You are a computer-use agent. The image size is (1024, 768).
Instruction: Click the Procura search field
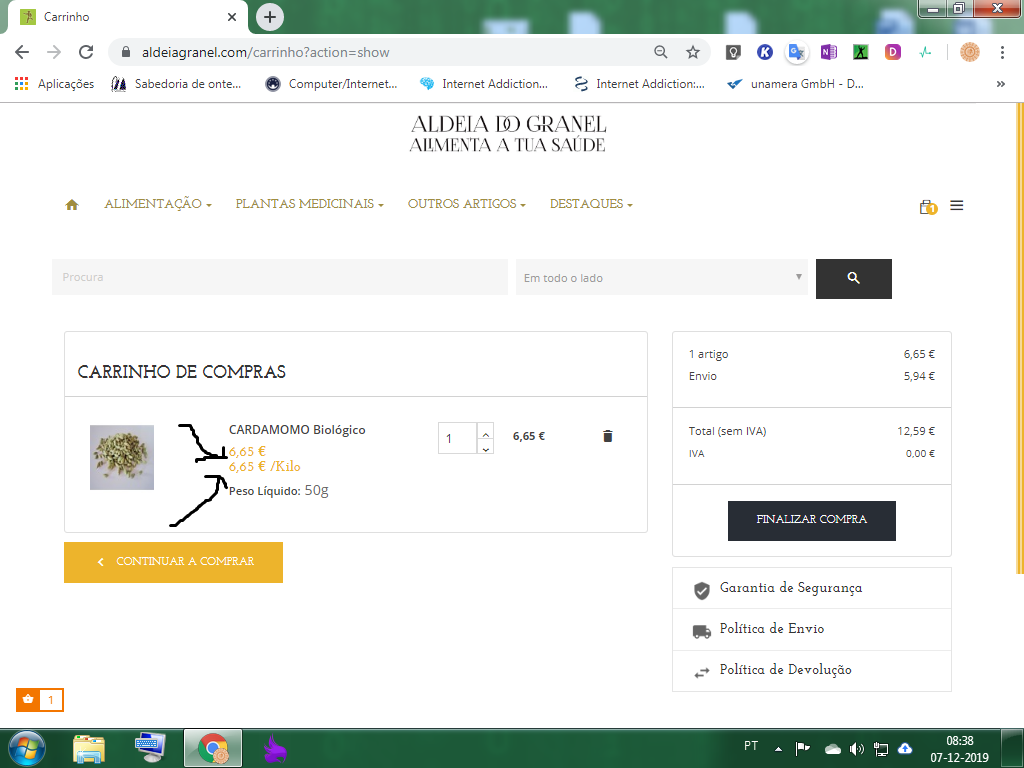(x=280, y=277)
